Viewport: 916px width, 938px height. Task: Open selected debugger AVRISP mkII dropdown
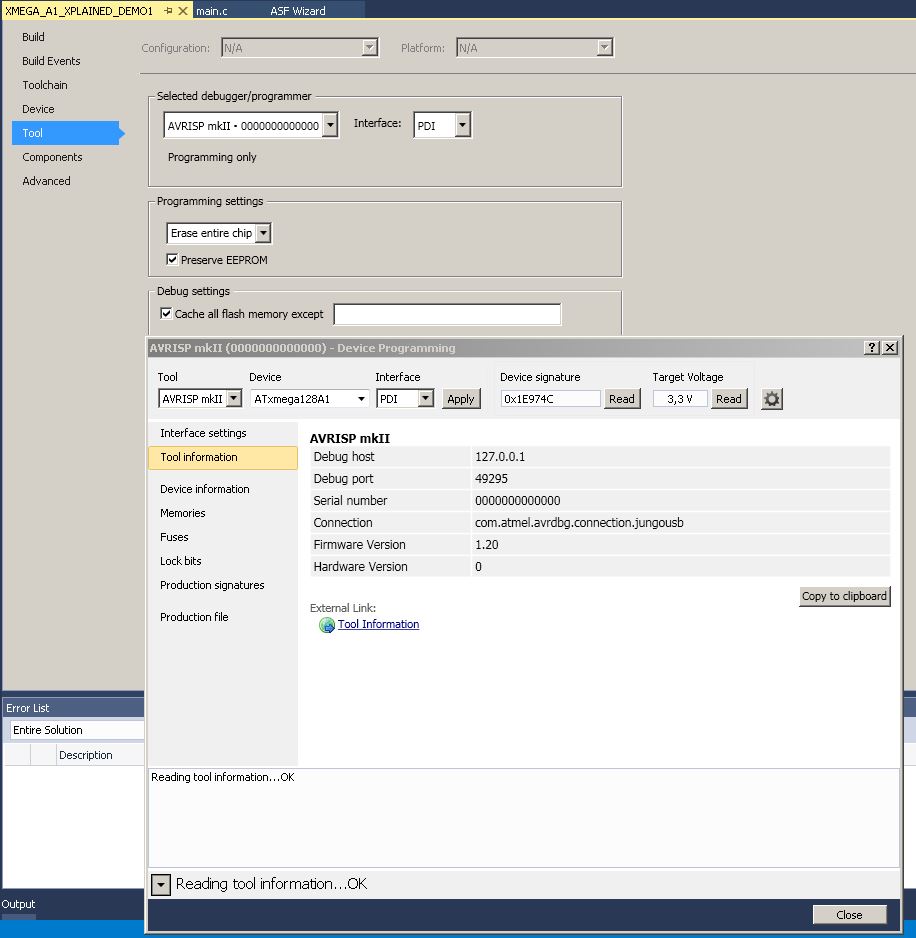251,126
